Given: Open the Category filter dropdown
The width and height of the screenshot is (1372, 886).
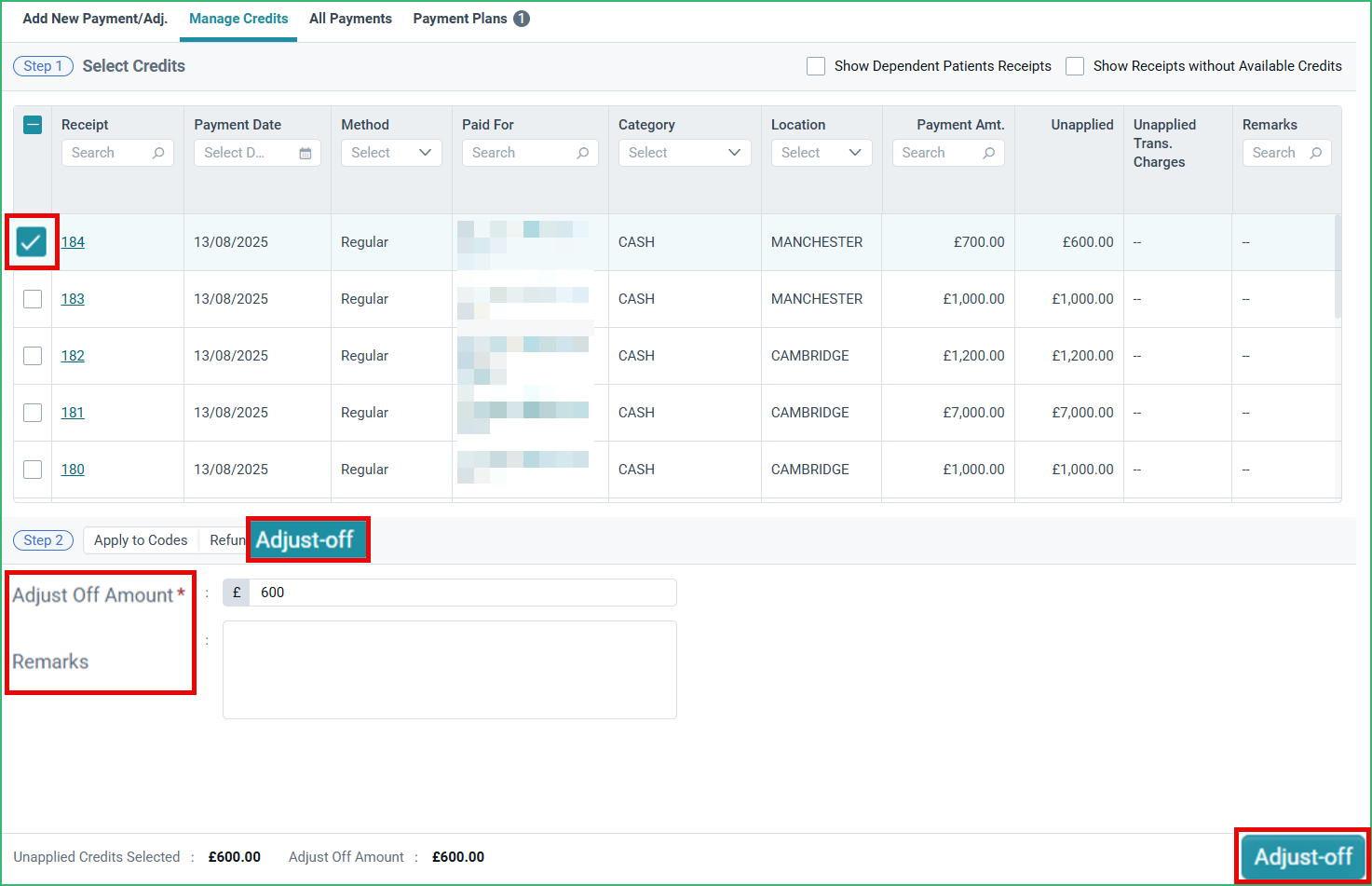Looking at the screenshot, I should tap(685, 153).
